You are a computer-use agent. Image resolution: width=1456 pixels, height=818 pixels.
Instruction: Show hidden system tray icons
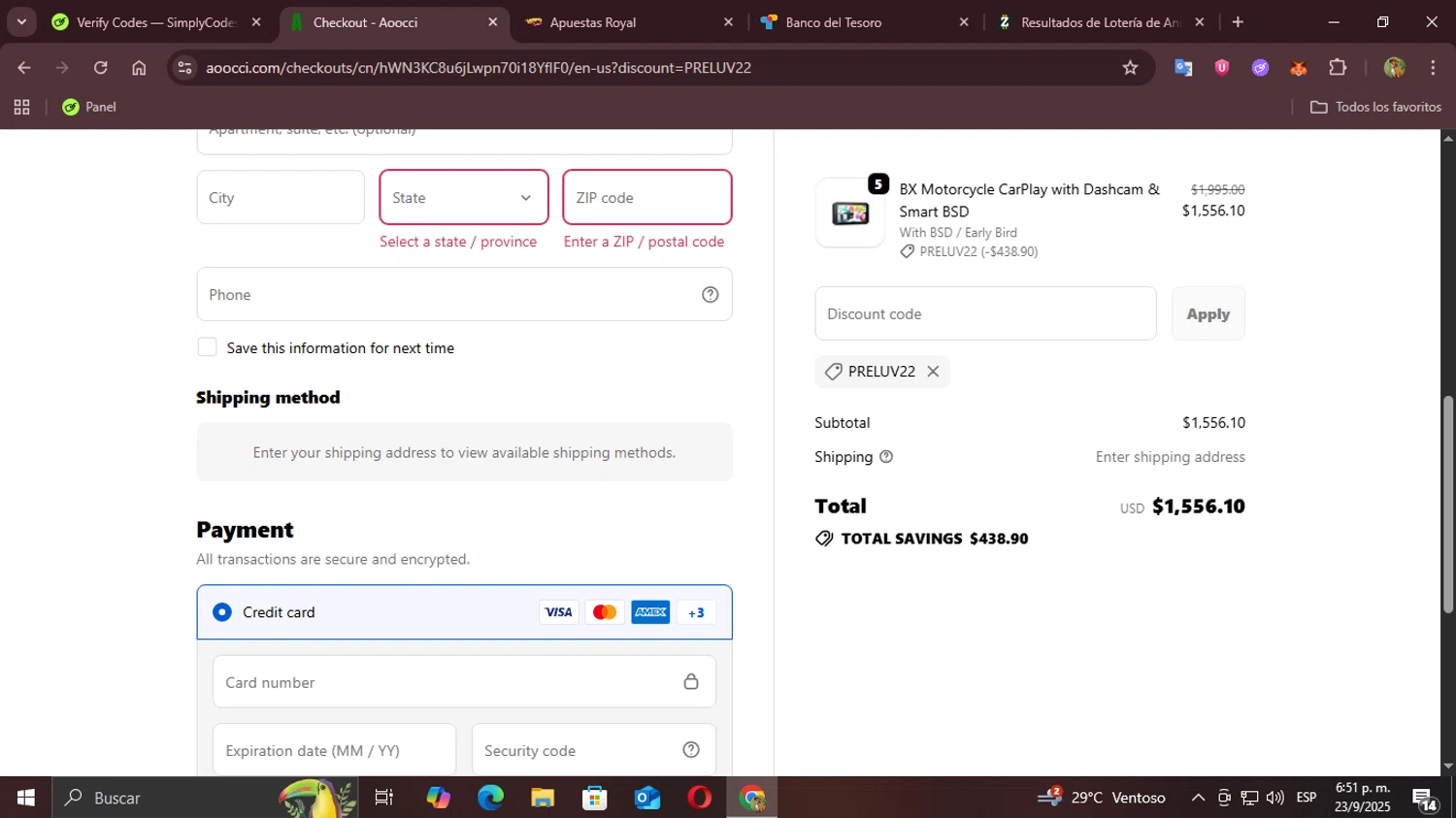tap(1198, 798)
